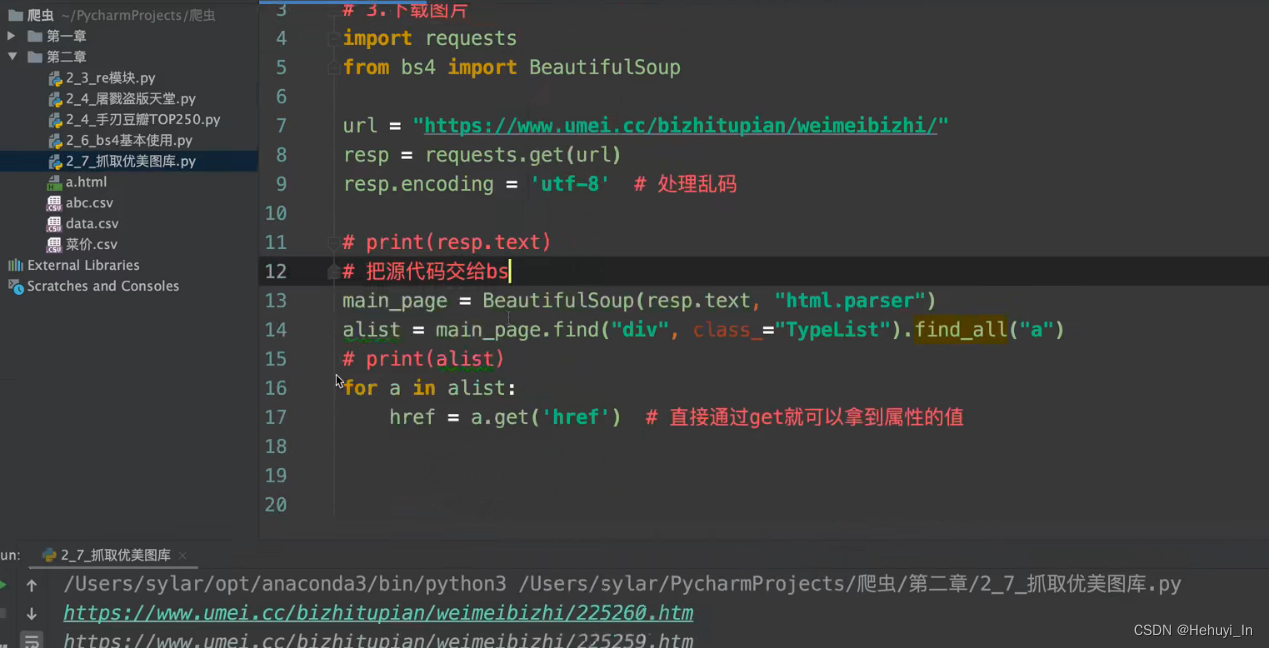Click the 第一章 folder icon
The height and width of the screenshot is (648, 1269).
coord(35,36)
